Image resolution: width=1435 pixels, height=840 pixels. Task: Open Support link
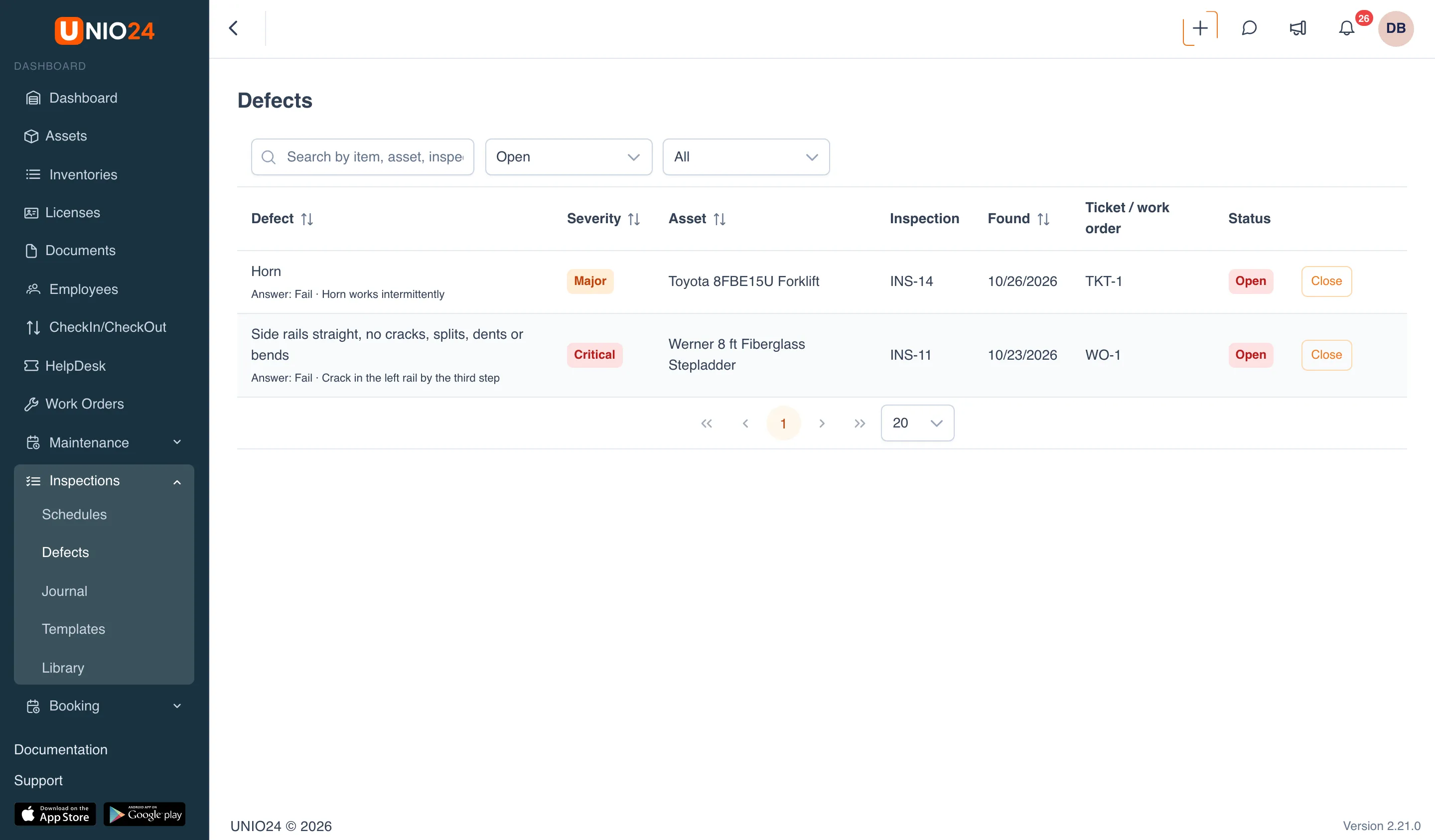[38, 780]
